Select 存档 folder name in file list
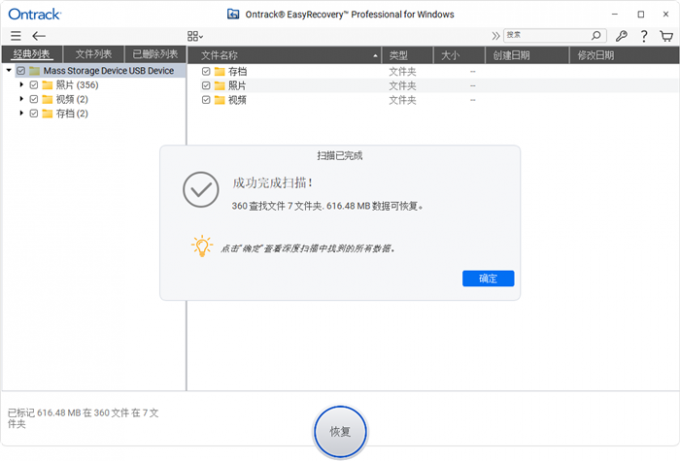Viewport: 680px width, 461px height. (238, 72)
